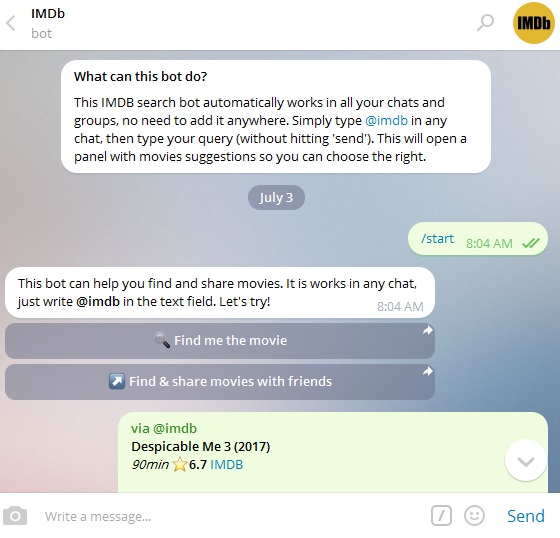This screenshot has width=560, height=538.
Task: Click the share arrow on Find me the movie
Action: (428, 331)
